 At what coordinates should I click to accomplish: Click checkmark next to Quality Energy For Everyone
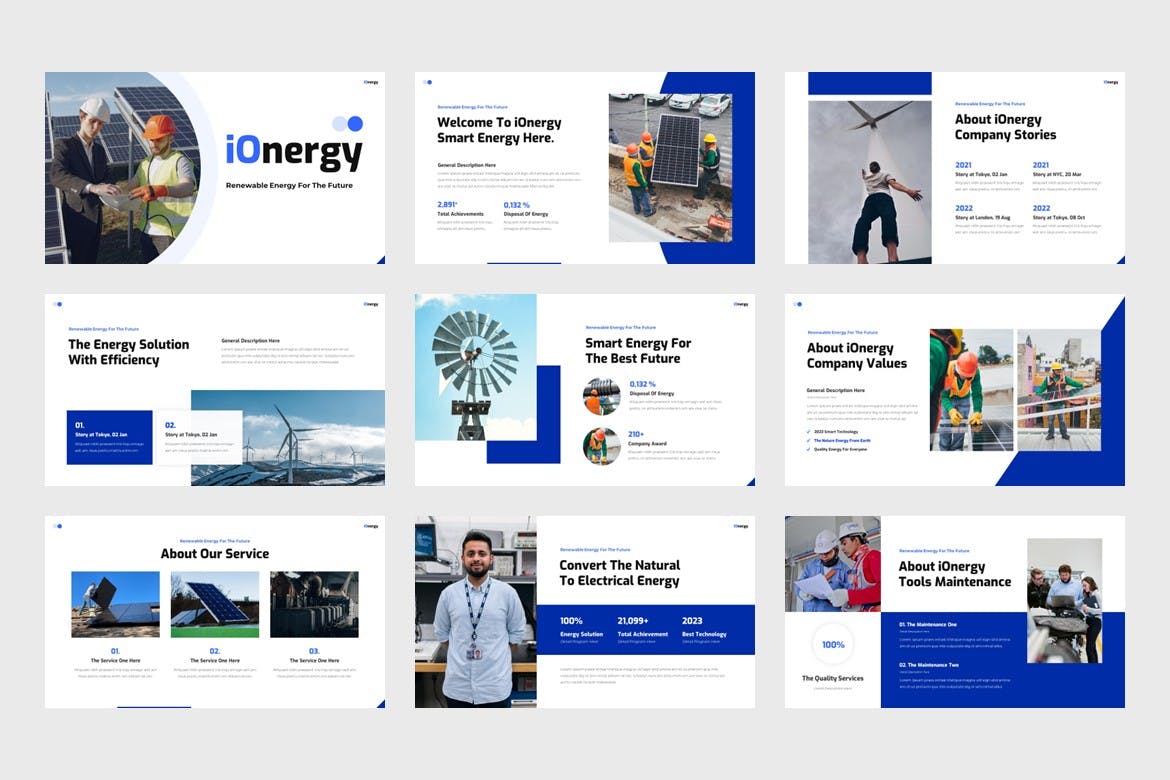pos(809,450)
